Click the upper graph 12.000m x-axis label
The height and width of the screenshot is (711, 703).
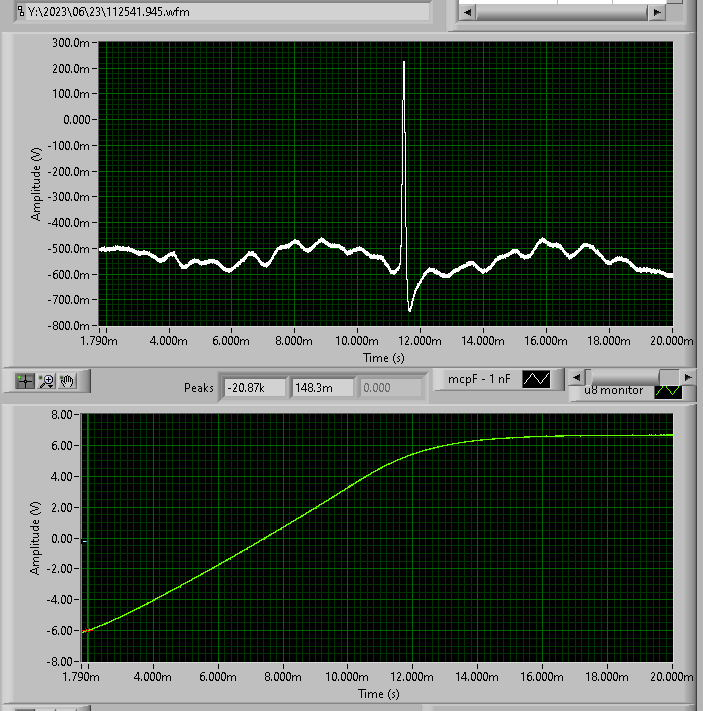tap(420, 341)
